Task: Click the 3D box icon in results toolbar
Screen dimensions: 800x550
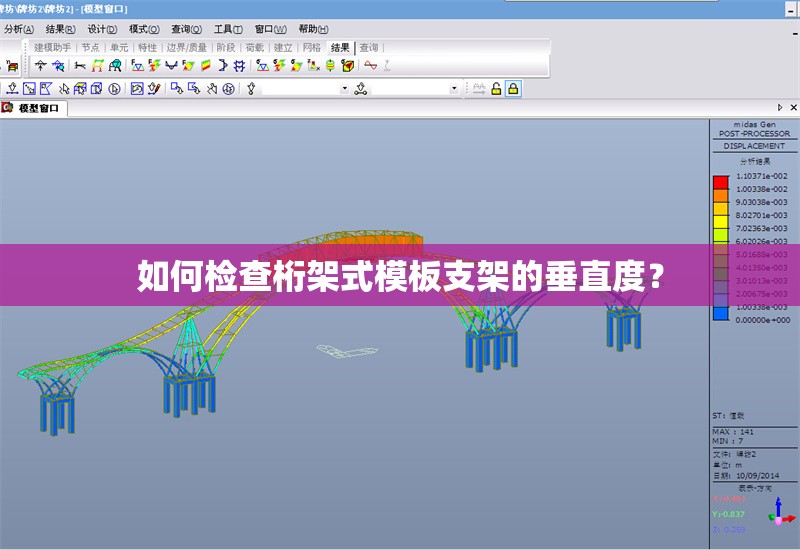Action: tap(348, 66)
